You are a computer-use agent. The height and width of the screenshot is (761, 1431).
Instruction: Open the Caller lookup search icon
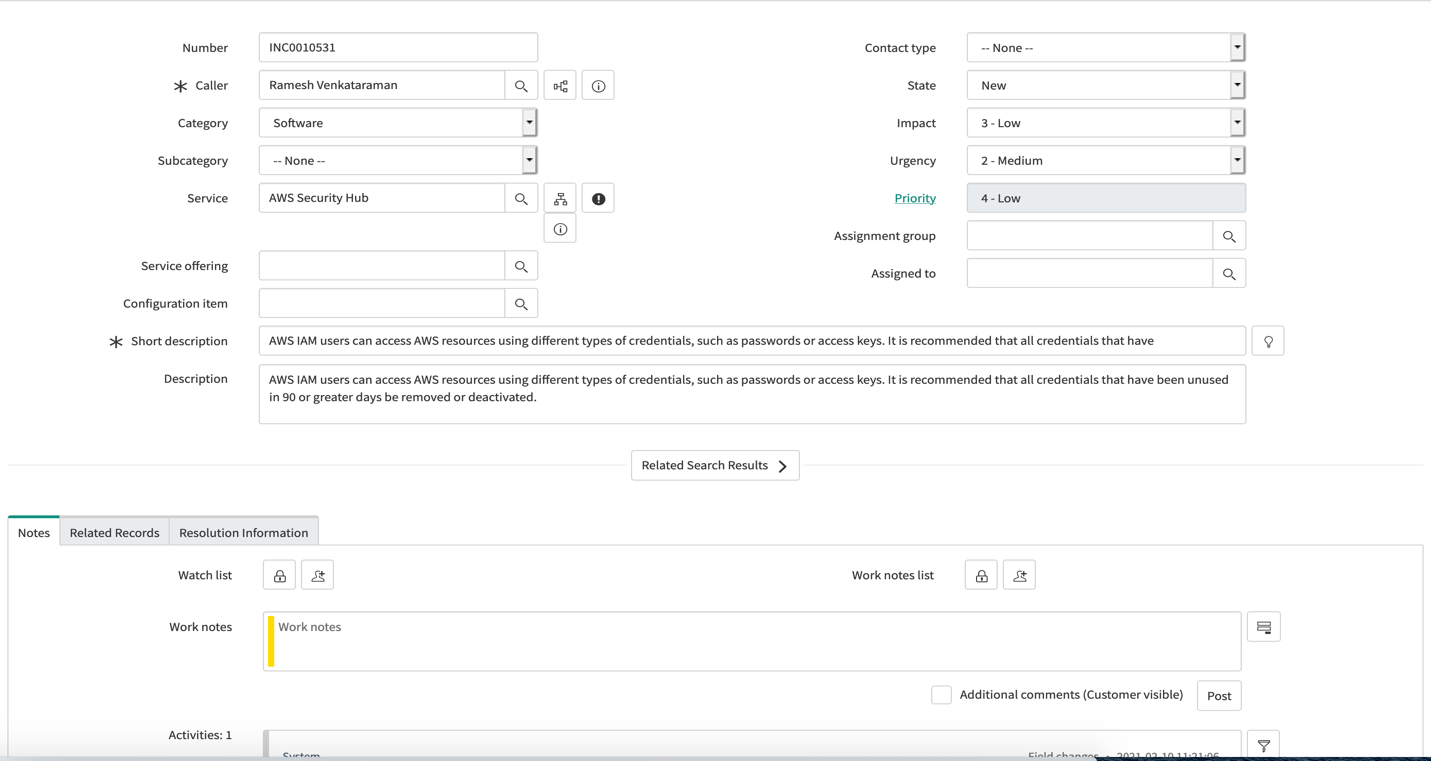(521, 85)
